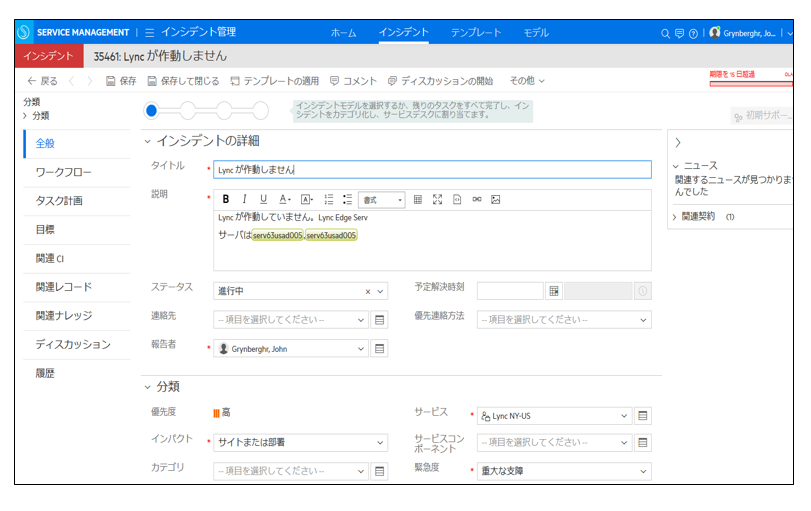Viewport: 811px width, 511px height.
Task: Click 保存して閉じる button
Action: point(183,80)
